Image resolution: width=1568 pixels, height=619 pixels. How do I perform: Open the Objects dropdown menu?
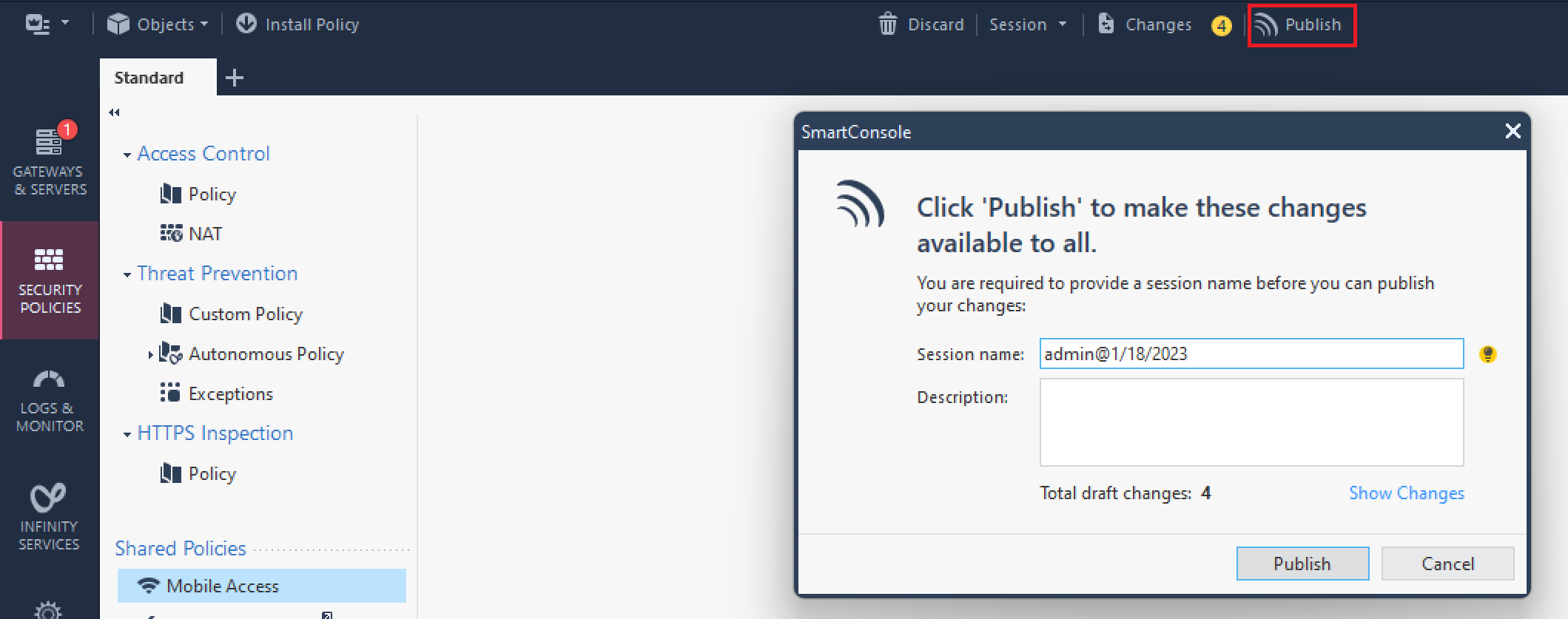point(158,24)
